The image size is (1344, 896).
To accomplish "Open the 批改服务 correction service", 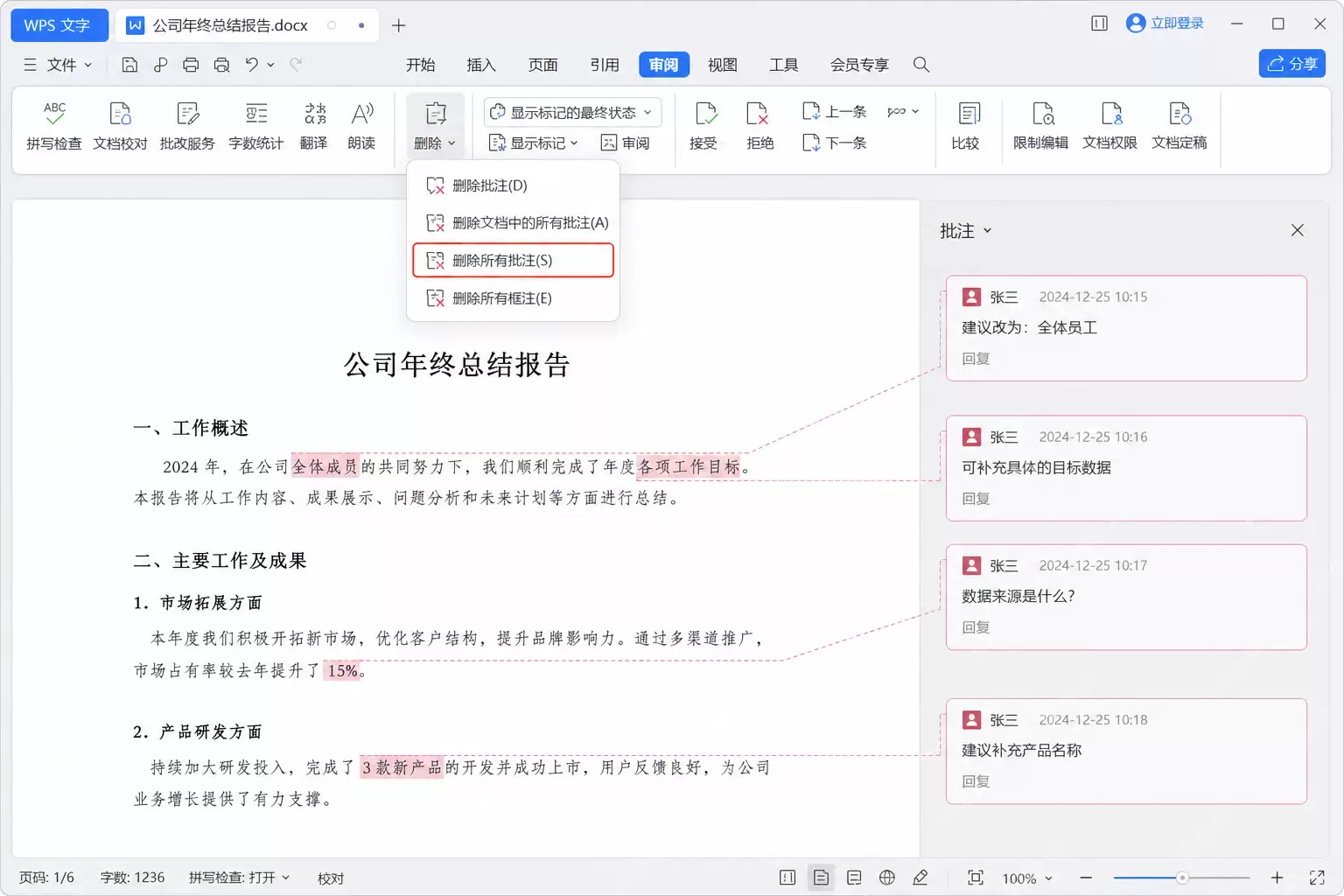I will 187,127.
